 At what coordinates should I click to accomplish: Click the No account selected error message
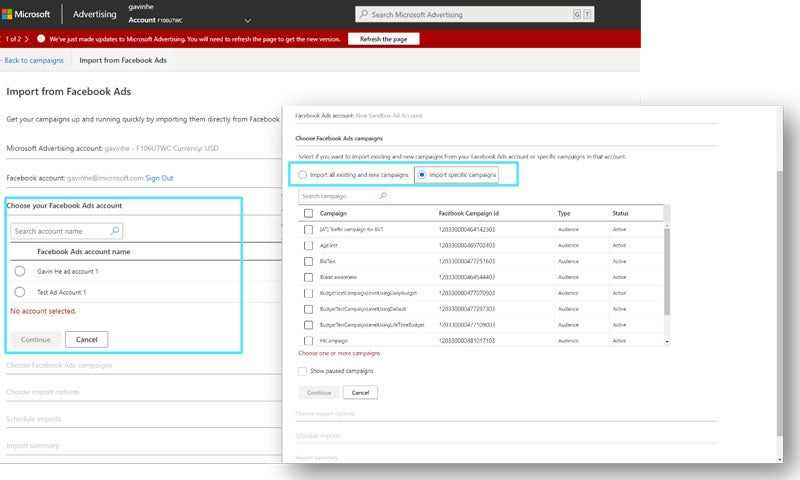(x=43, y=311)
